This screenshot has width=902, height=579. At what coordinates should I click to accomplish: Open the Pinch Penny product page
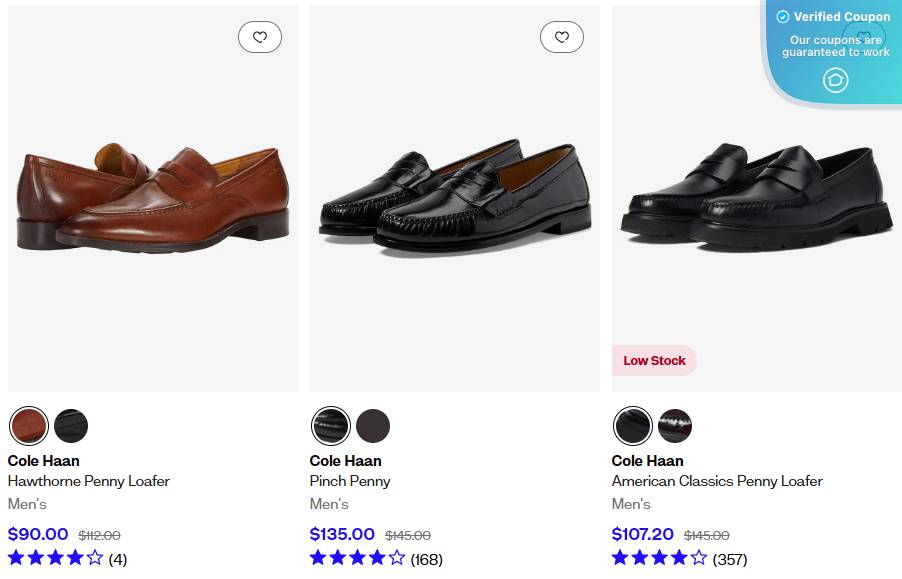[350, 481]
